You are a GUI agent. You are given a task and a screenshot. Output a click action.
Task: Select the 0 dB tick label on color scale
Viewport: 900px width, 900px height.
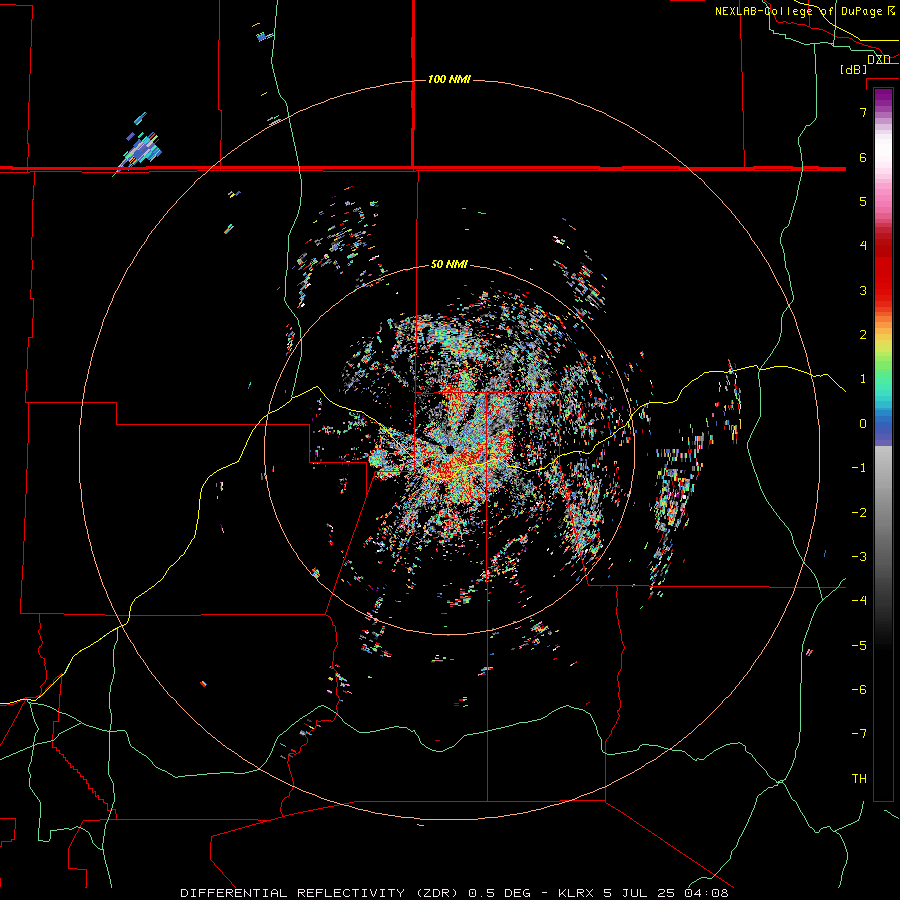coord(863,424)
